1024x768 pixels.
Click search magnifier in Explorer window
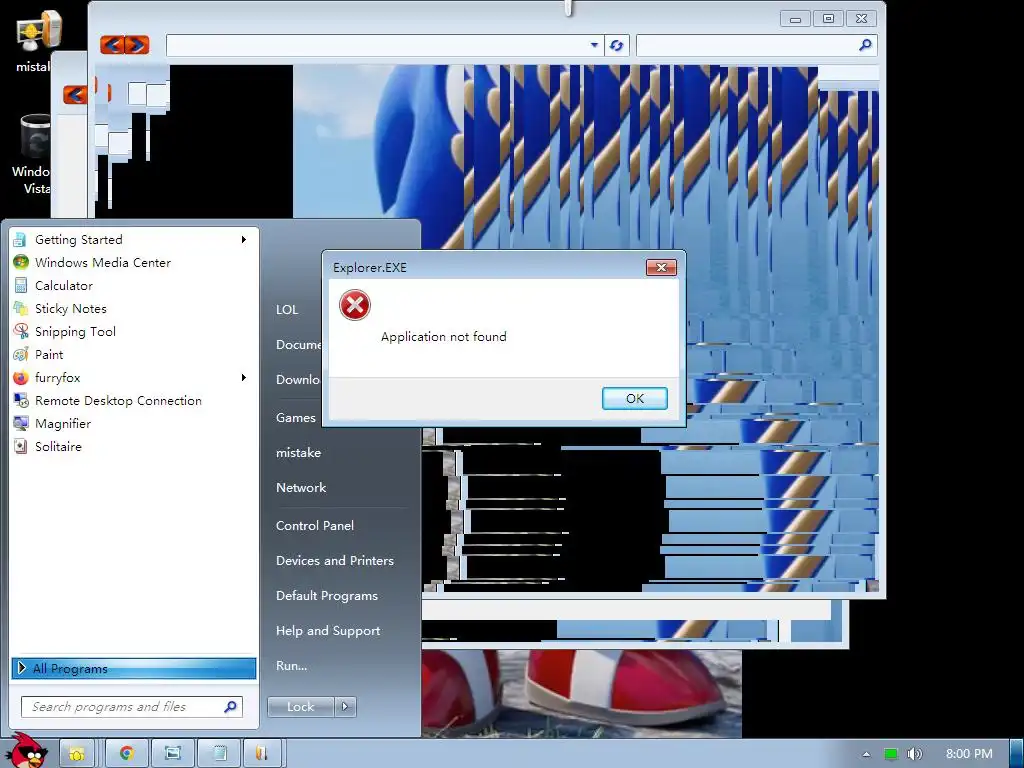(x=865, y=45)
